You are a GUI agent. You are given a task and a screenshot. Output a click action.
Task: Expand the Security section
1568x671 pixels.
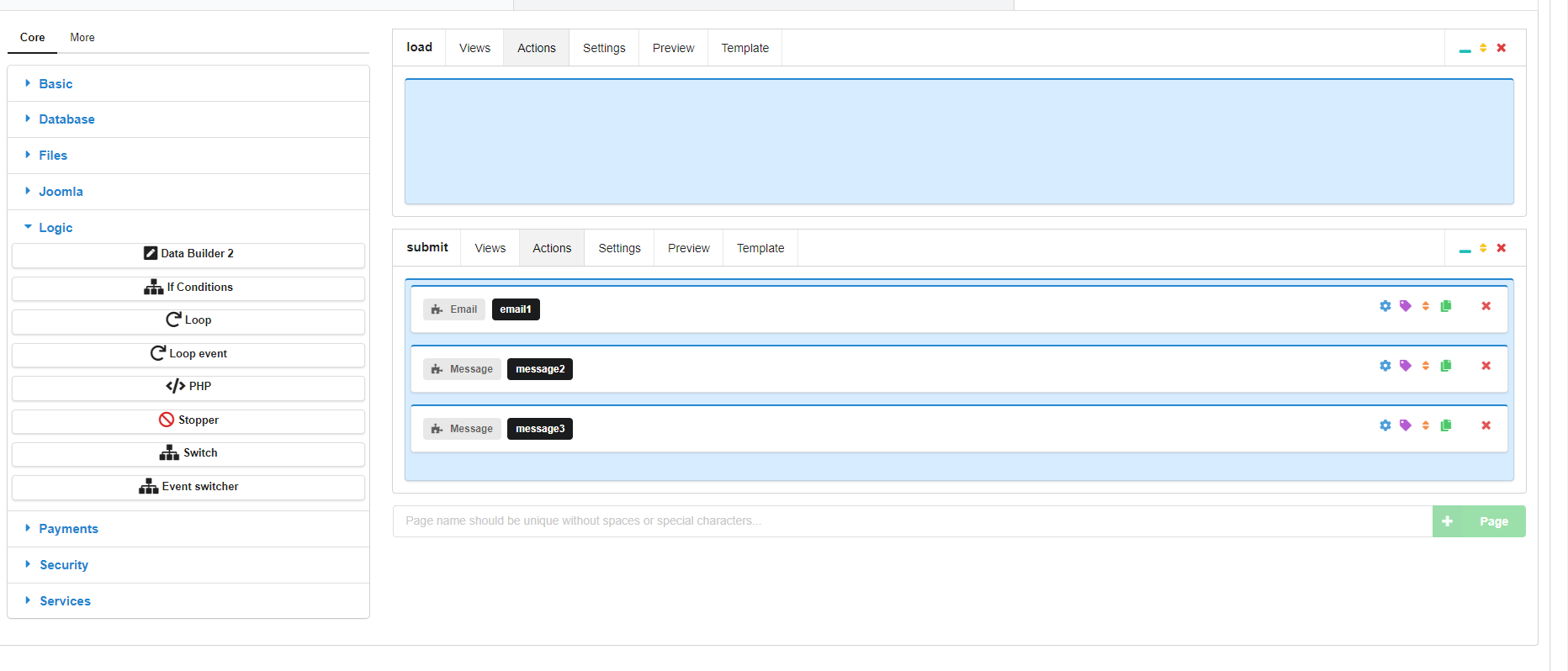click(64, 565)
